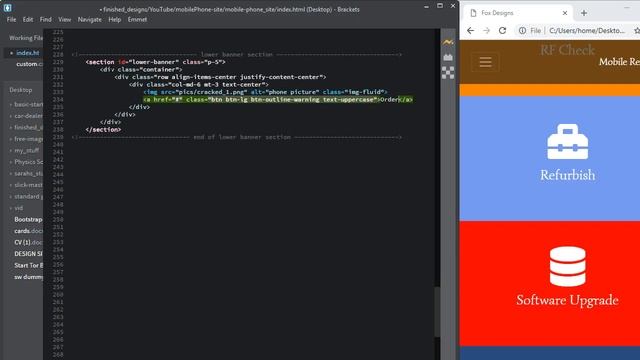The width and height of the screenshot is (640, 360).
Task: Click the Working Files header in the sidebar
Action: tap(26, 38)
